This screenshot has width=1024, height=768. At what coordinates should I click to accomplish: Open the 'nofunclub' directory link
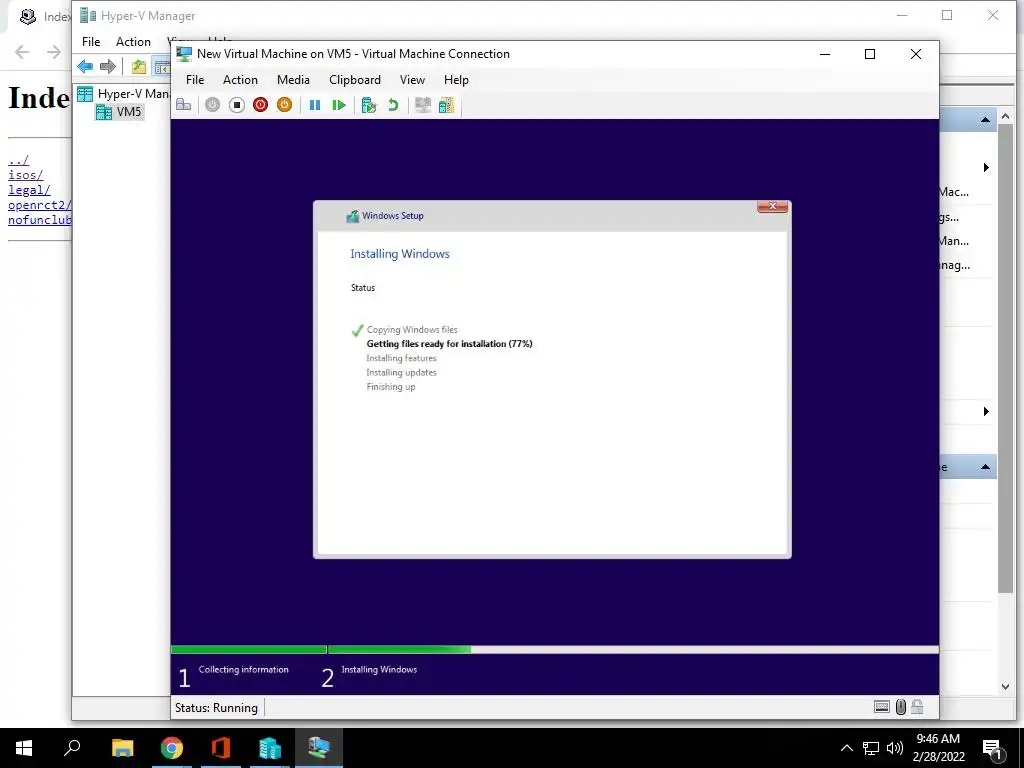pyautogui.click(x=40, y=220)
